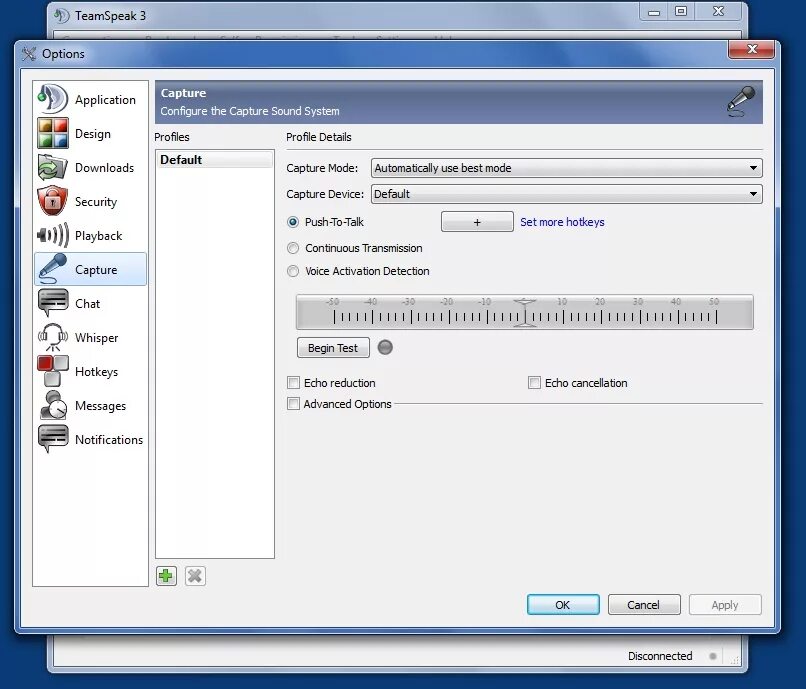806x689 pixels.
Task: Confirm settings with the OK button
Action: coord(563,605)
